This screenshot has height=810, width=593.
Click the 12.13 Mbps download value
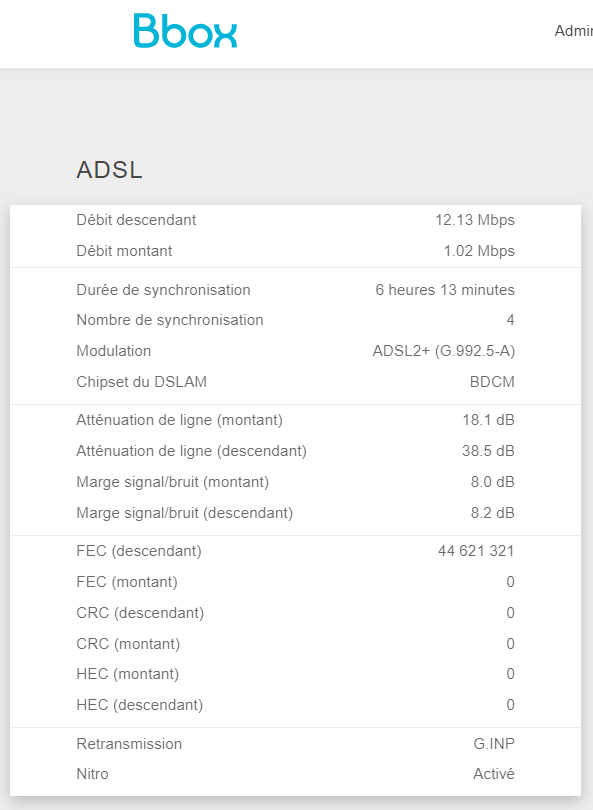coord(475,220)
